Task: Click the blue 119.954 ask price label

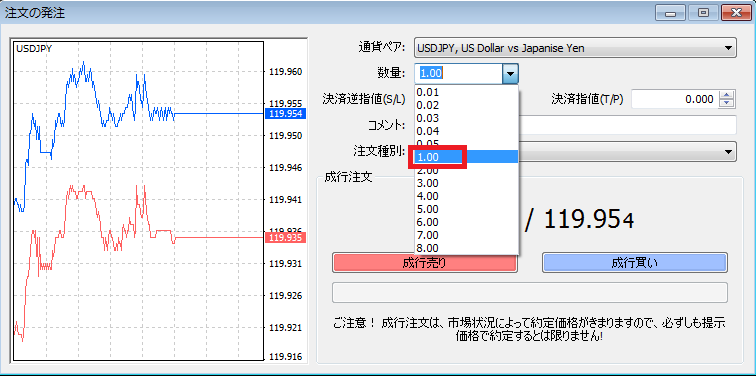Action: (285, 114)
